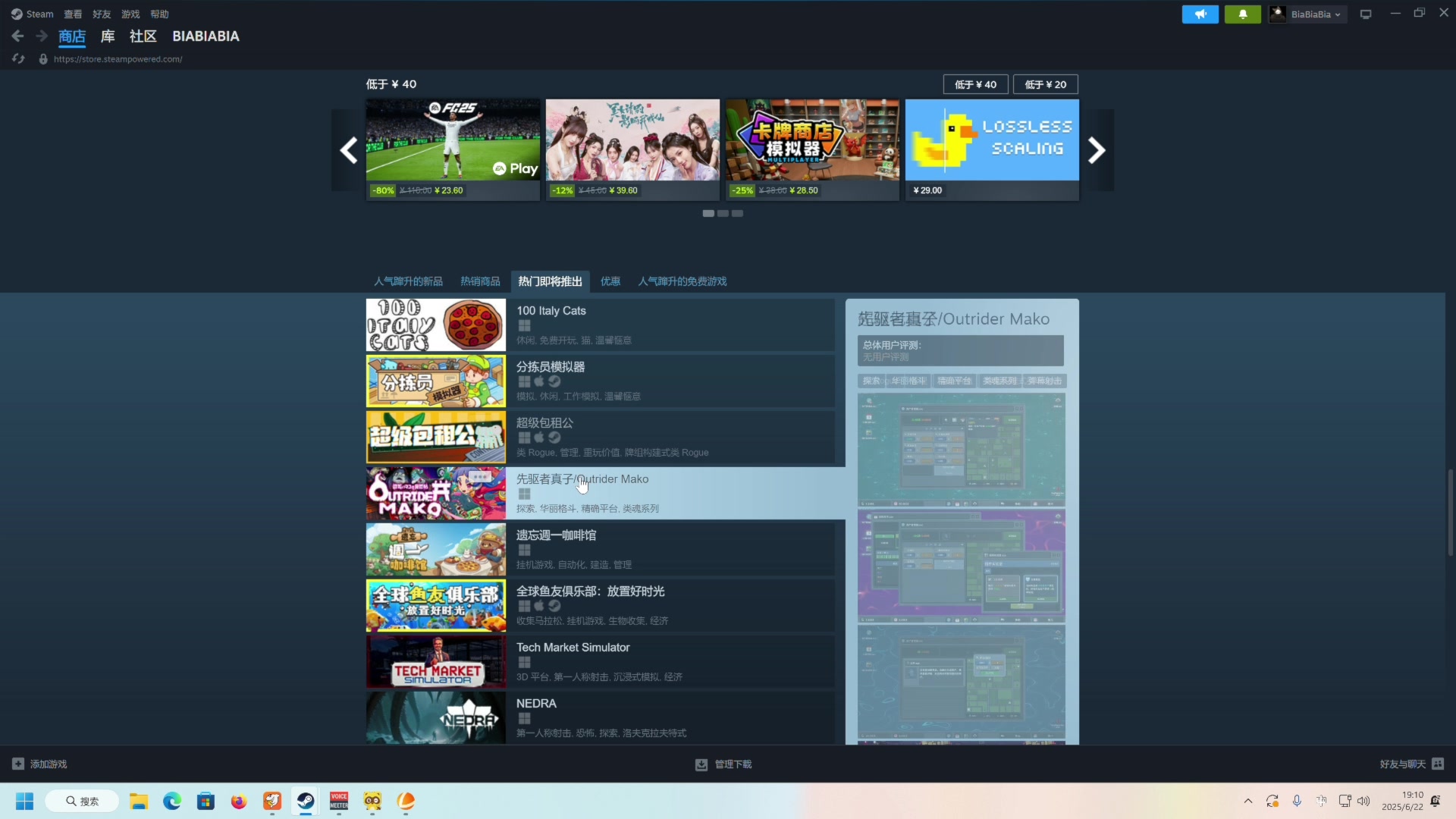The height and width of the screenshot is (819, 1456).
Task: Click the add game plus icon
Action: (x=18, y=764)
